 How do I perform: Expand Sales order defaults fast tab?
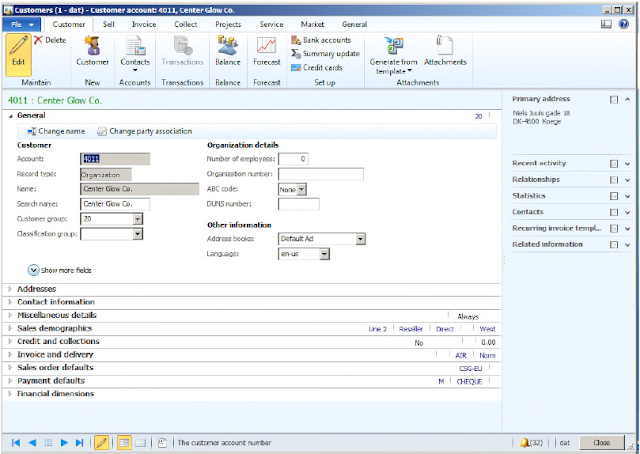(x=11, y=367)
